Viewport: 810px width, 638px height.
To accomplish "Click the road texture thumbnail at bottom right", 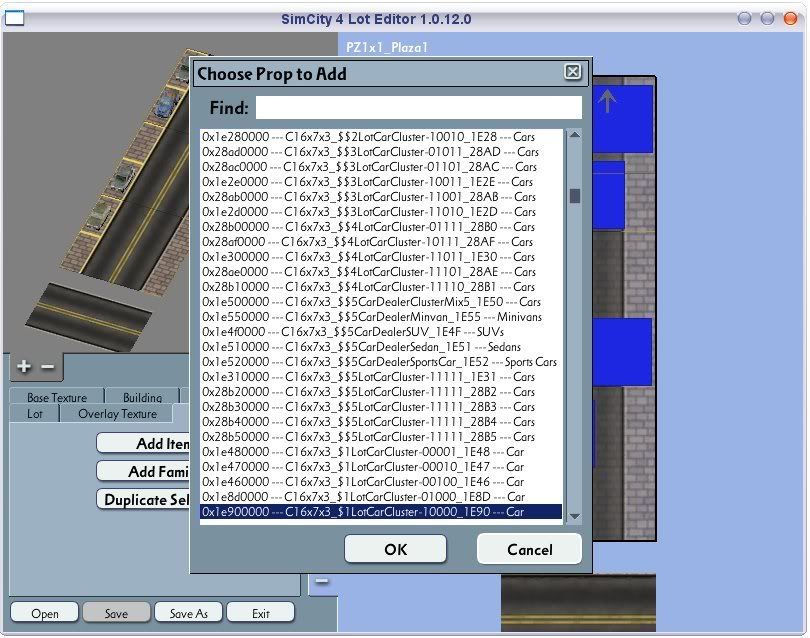I will coord(578,603).
